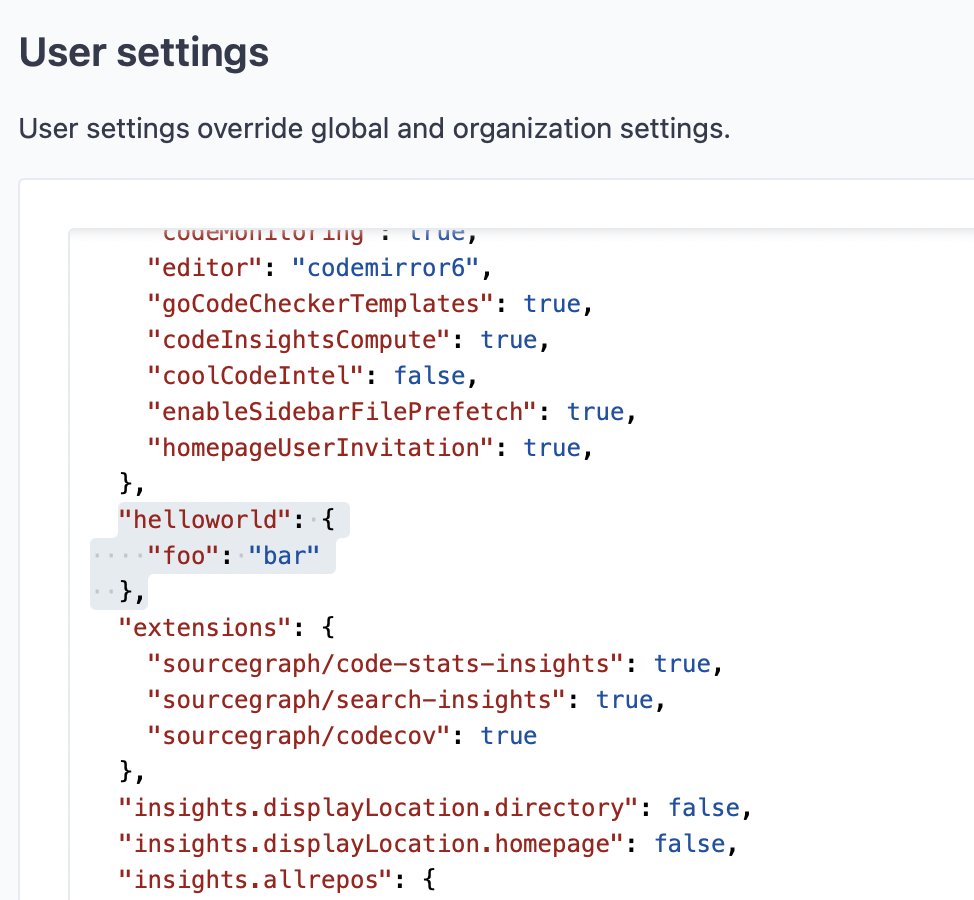974x900 pixels.
Task: Click the true value of sourcegraph/codecov
Action: [x=509, y=736]
